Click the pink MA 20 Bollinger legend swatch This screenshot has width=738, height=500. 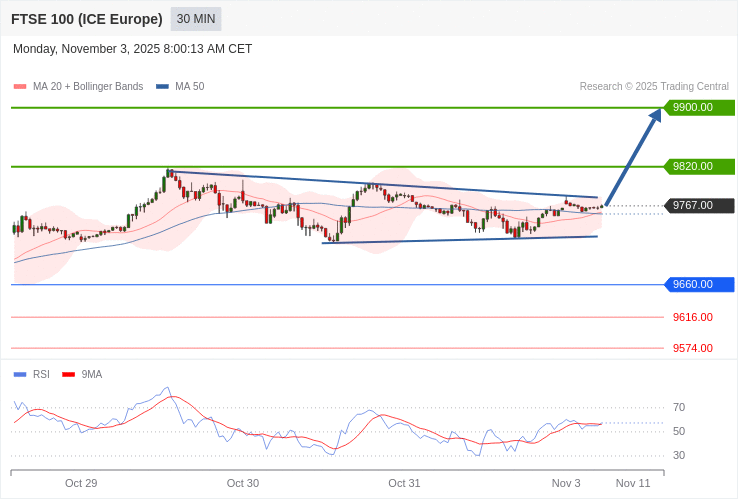[x=20, y=87]
